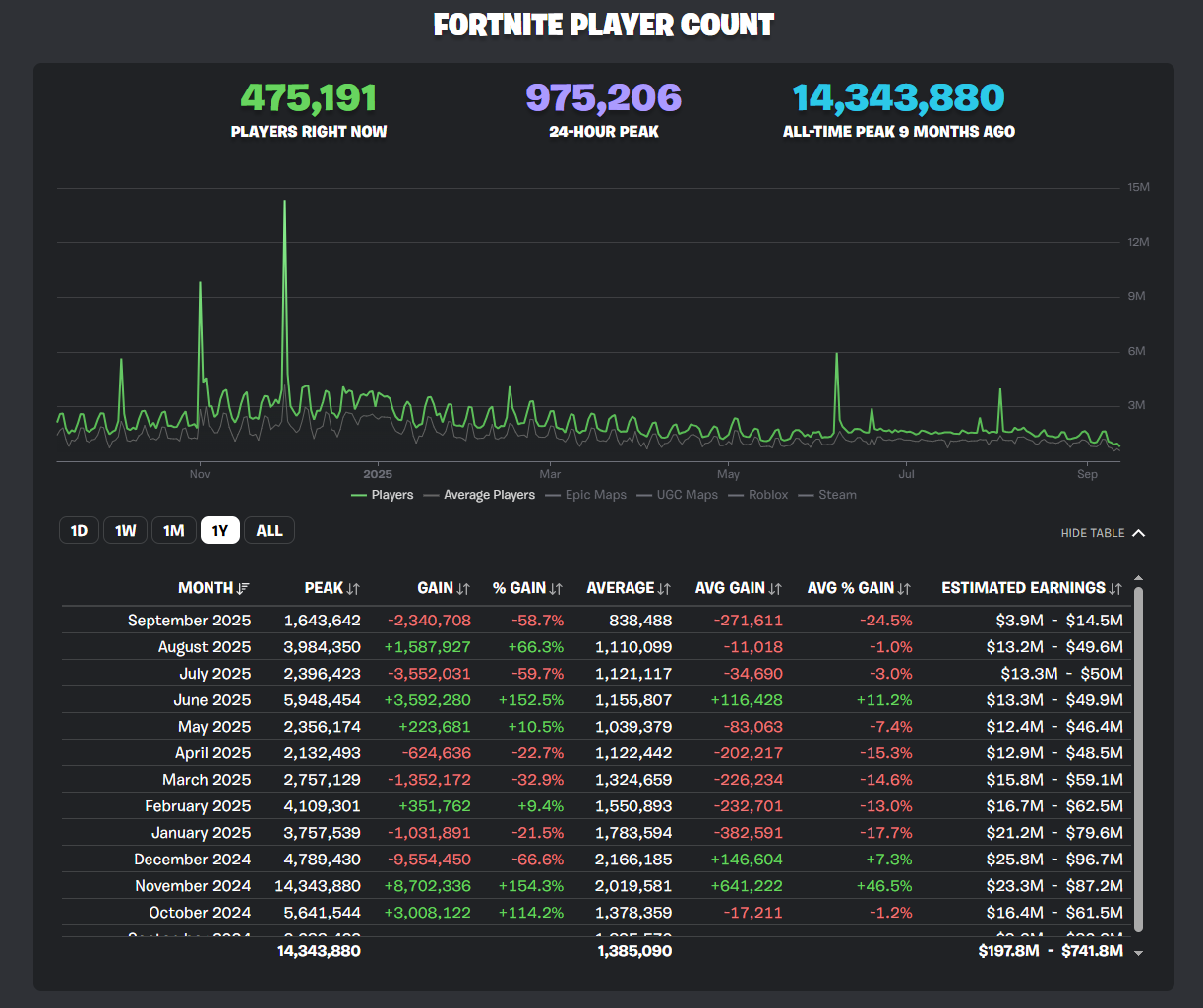Click the 475,191 players right now value
The height and width of the screenshot is (1008, 1203).
point(309,97)
